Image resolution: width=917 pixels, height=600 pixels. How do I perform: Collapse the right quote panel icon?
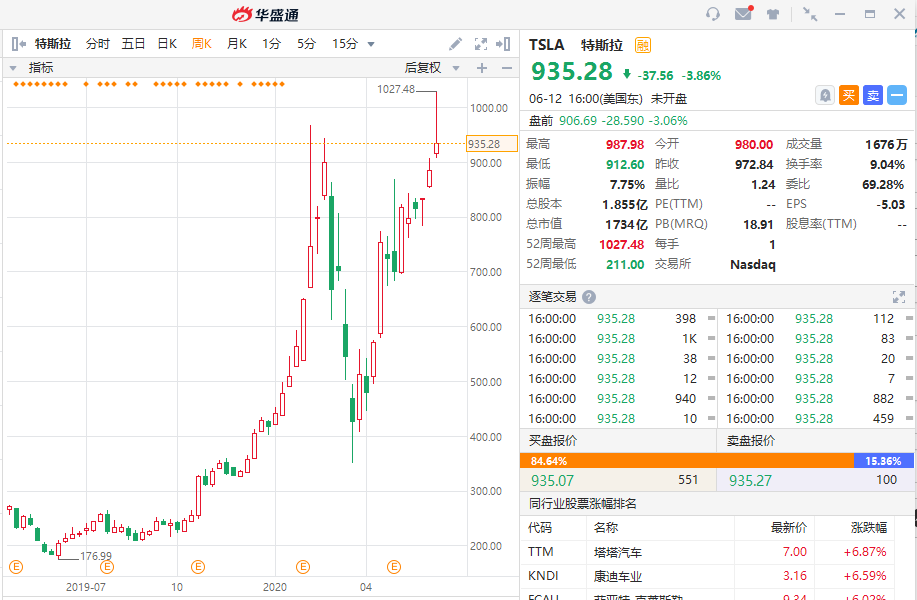[x=503, y=44]
